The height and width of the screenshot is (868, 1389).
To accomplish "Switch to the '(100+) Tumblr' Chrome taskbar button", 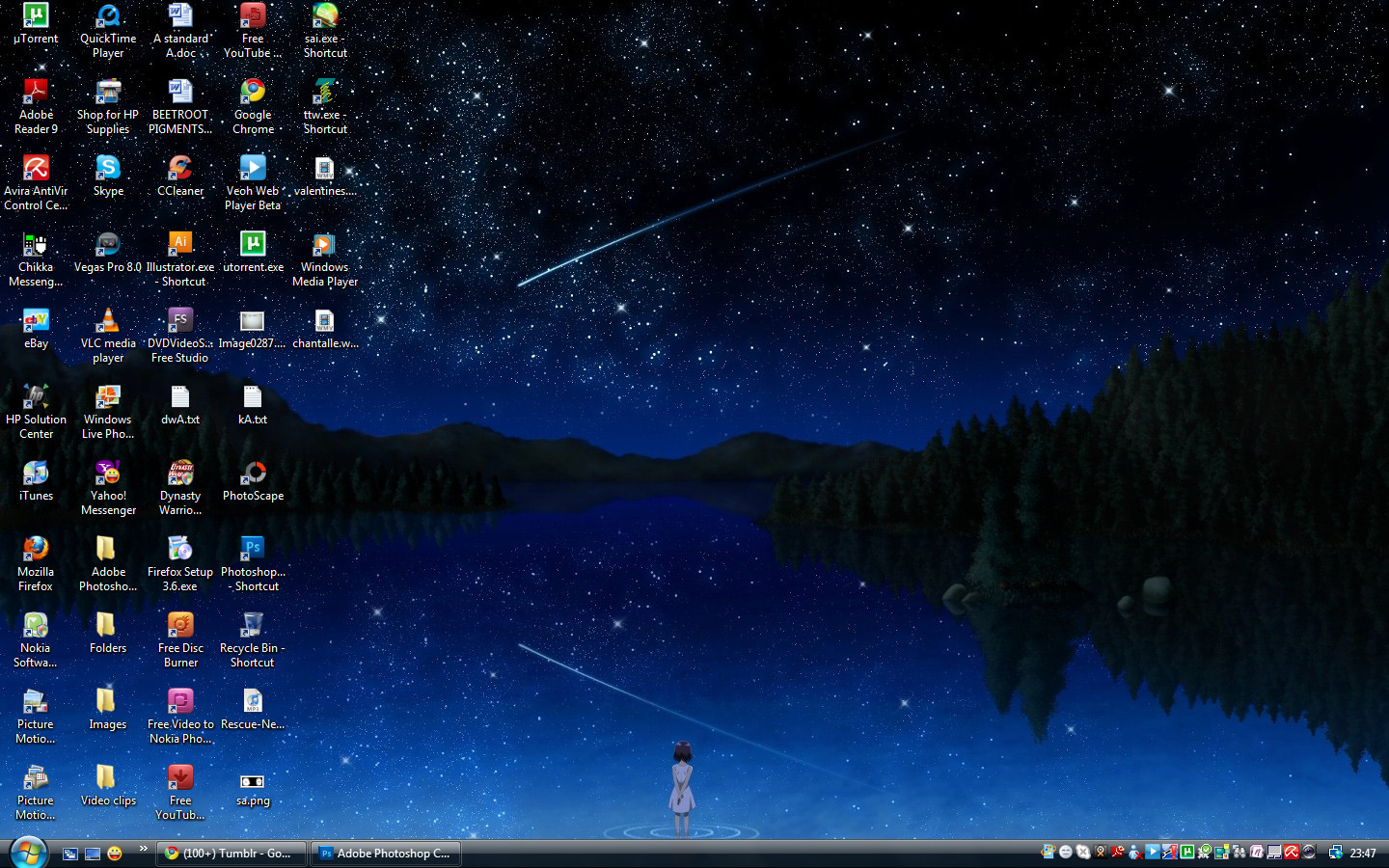I will click(x=231, y=854).
